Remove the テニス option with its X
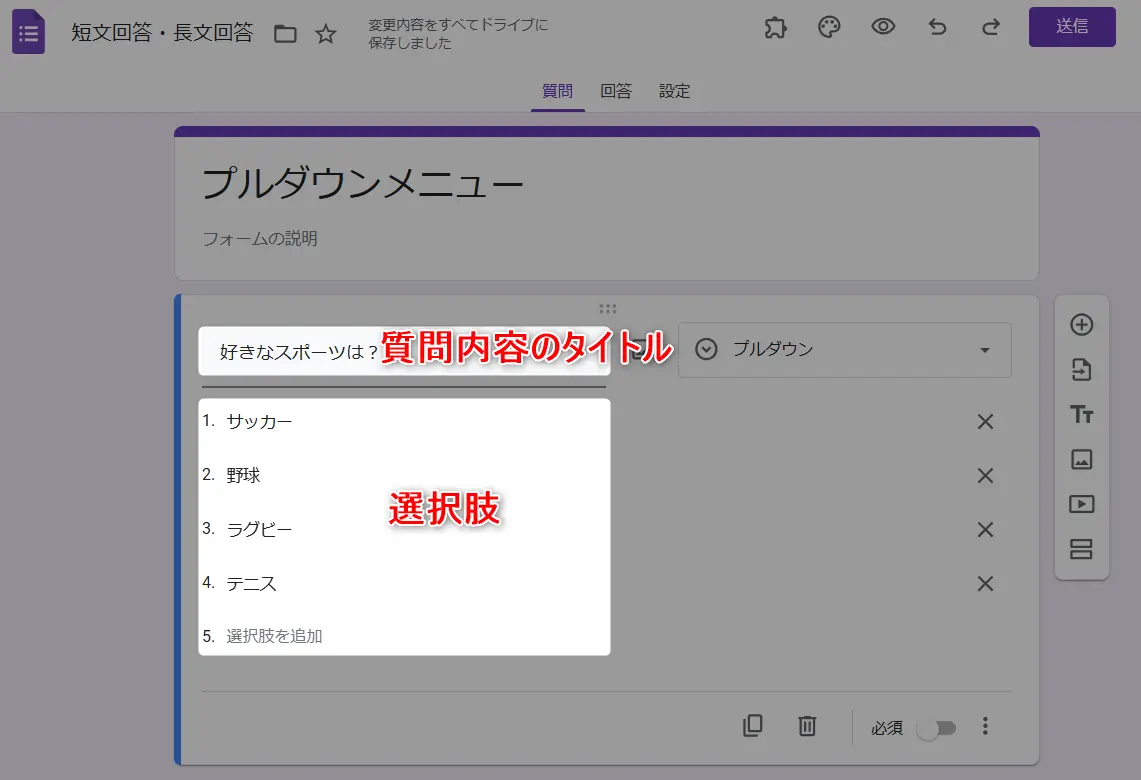This screenshot has width=1141, height=780. point(985,584)
